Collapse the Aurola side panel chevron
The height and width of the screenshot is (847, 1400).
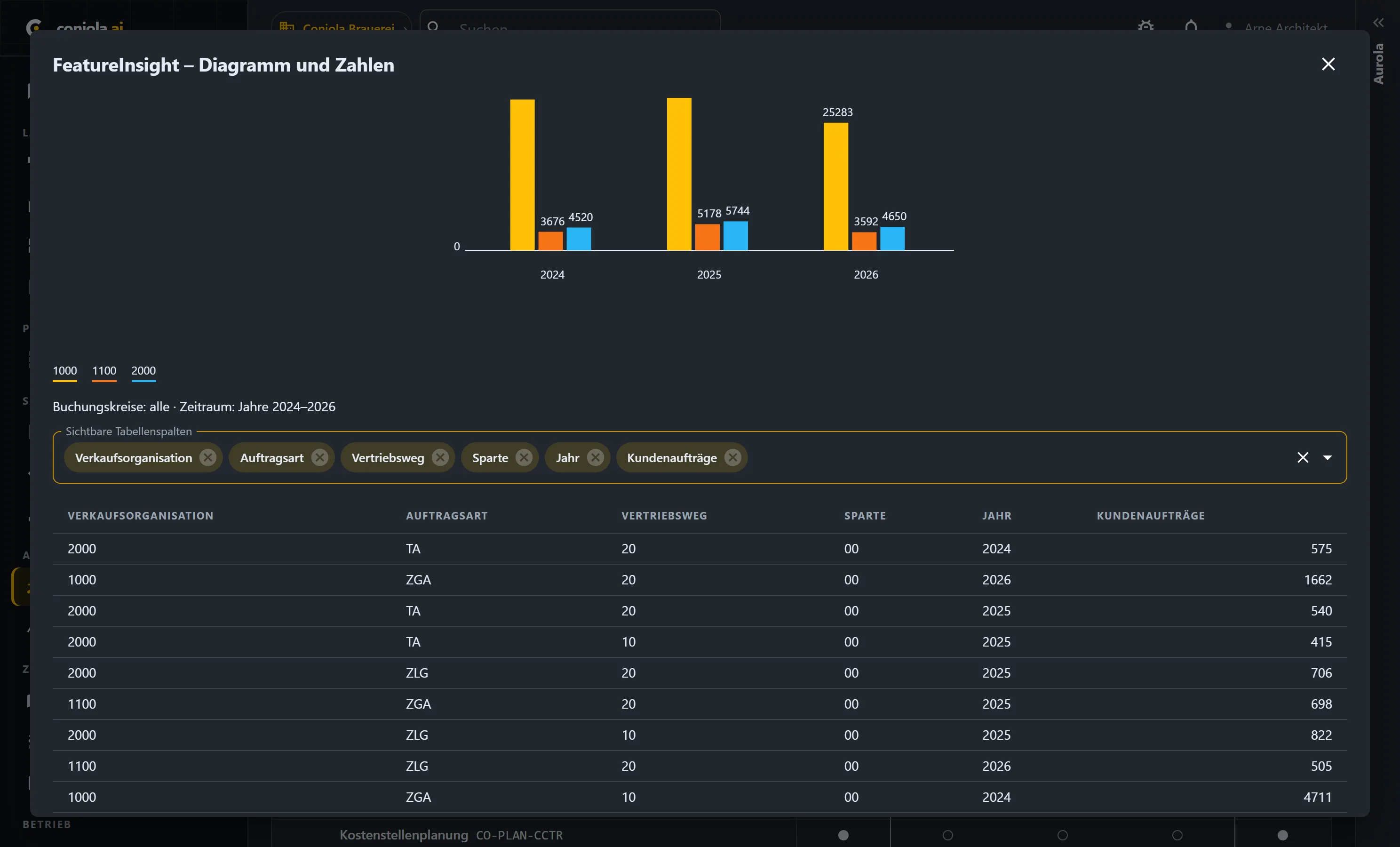[x=1378, y=23]
